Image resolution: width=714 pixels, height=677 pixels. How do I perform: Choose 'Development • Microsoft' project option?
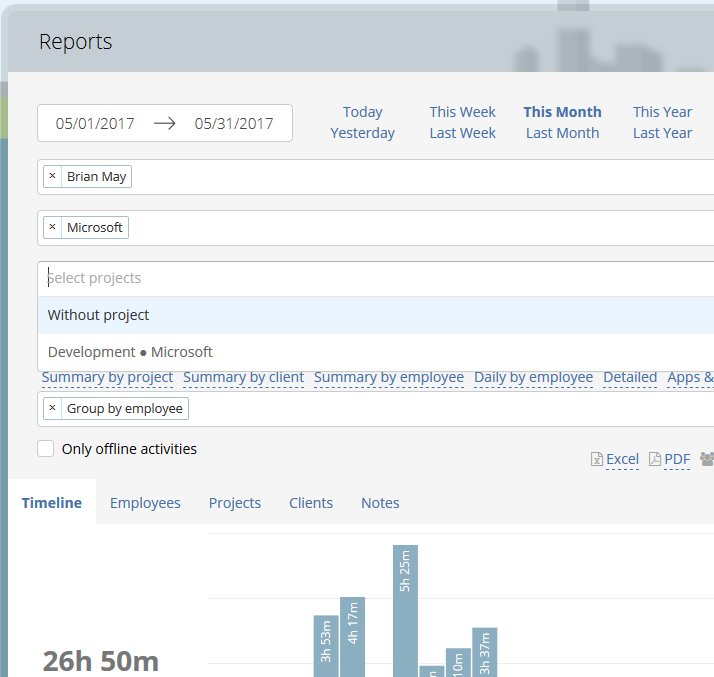(376, 352)
